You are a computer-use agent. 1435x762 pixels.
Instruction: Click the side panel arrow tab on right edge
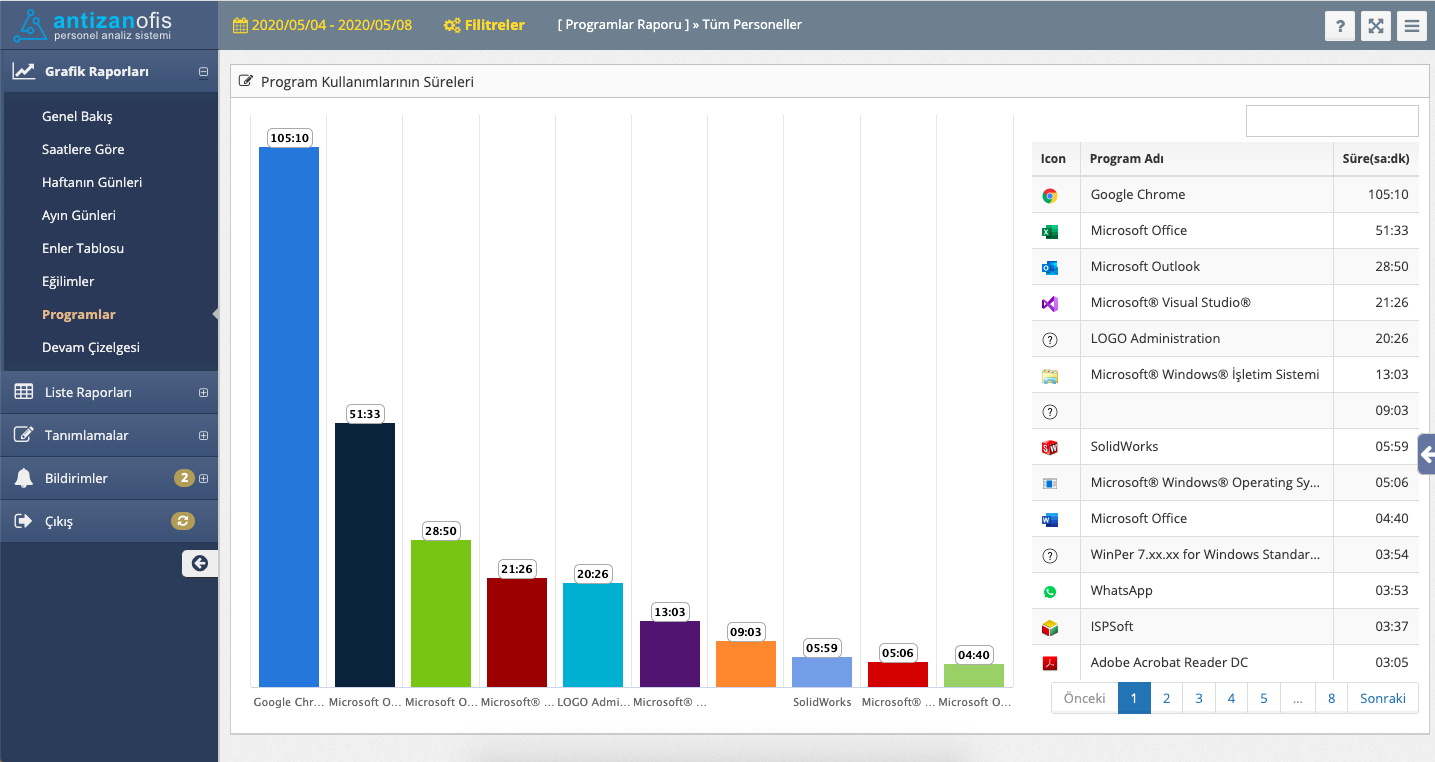(x=1427, y=455)
